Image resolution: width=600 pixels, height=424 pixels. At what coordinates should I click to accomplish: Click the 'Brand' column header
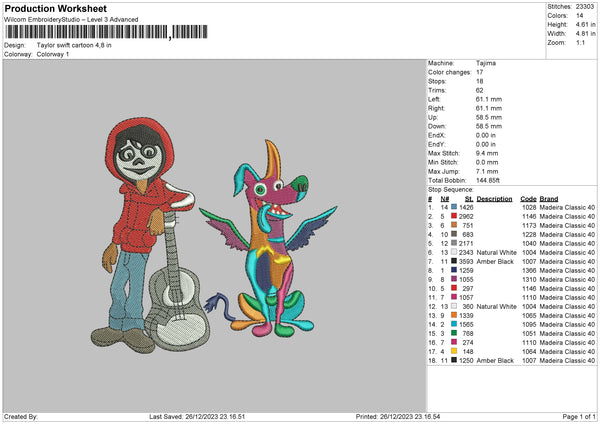click(549, 199)
